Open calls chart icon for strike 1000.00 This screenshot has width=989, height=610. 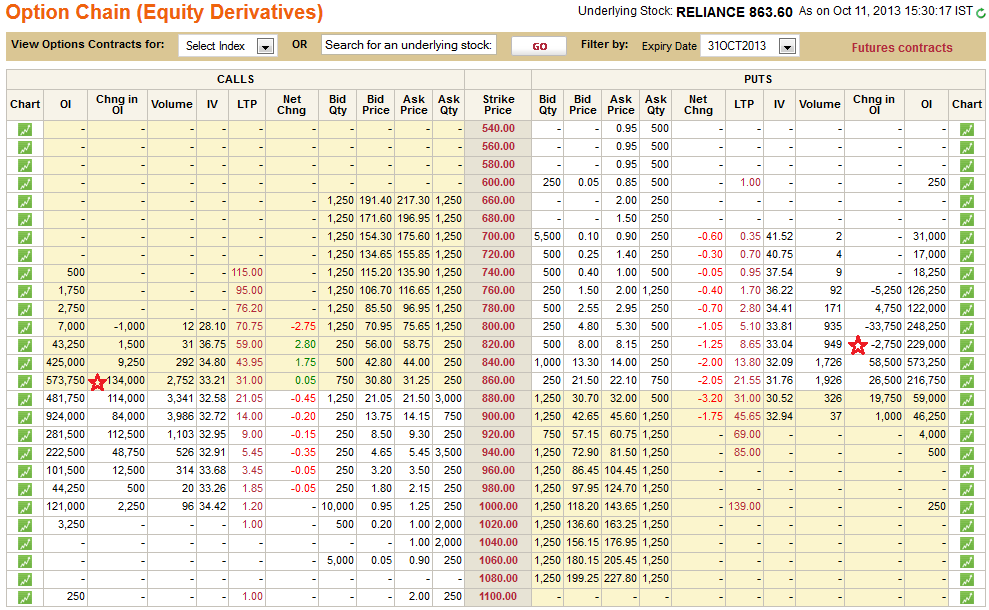click(x=25, y=507)
